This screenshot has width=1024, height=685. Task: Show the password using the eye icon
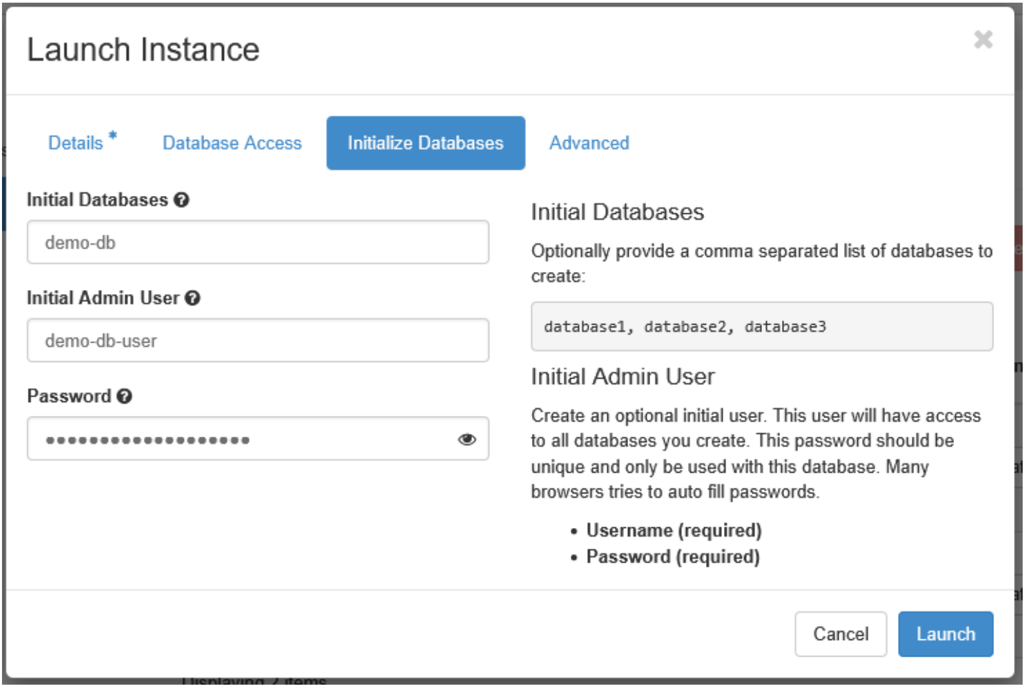[x=467, y=439]
